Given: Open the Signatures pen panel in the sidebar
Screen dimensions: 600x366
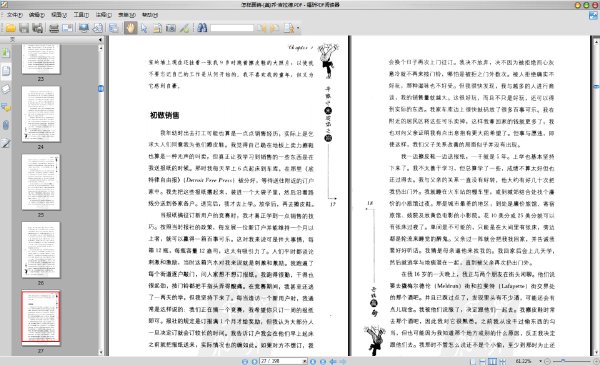Looking at the screenshot, I should tap(6, 143).
